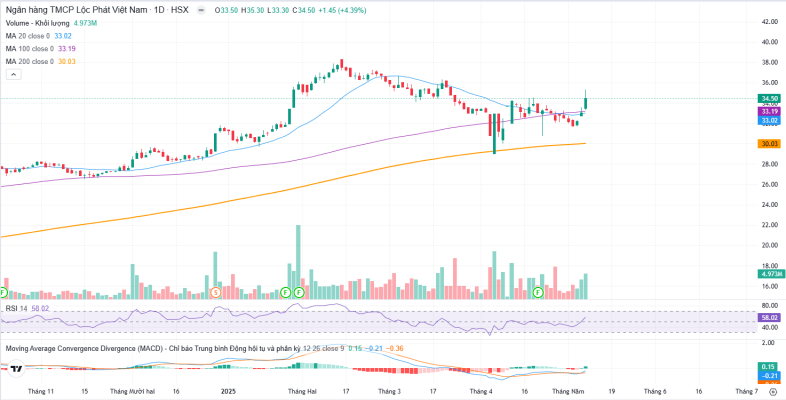Click the 42.00 price axis label
Image resolution: width=786 pixels, height=400 pixels.
[769, 22]
